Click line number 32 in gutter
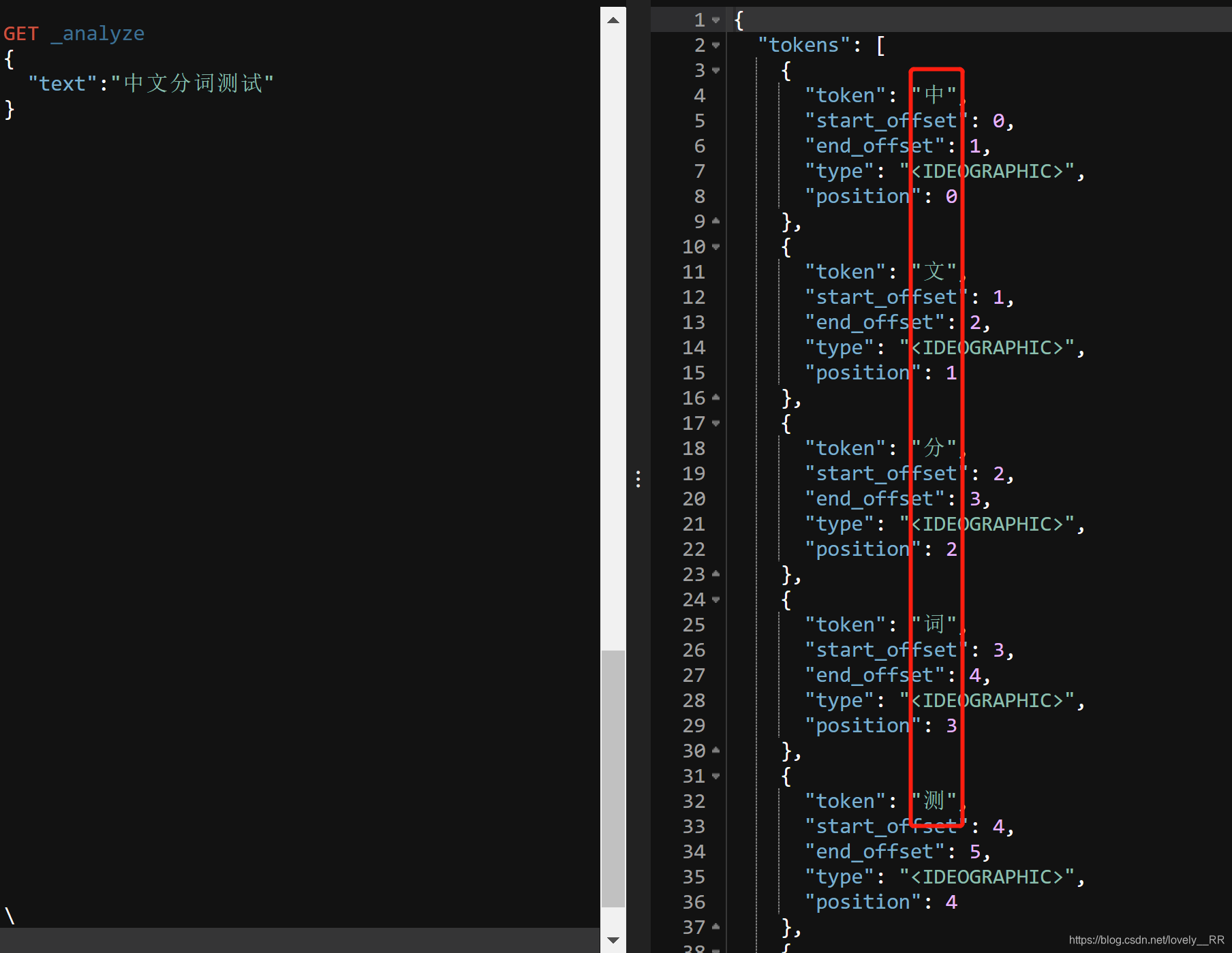 [x=694, y=802]
